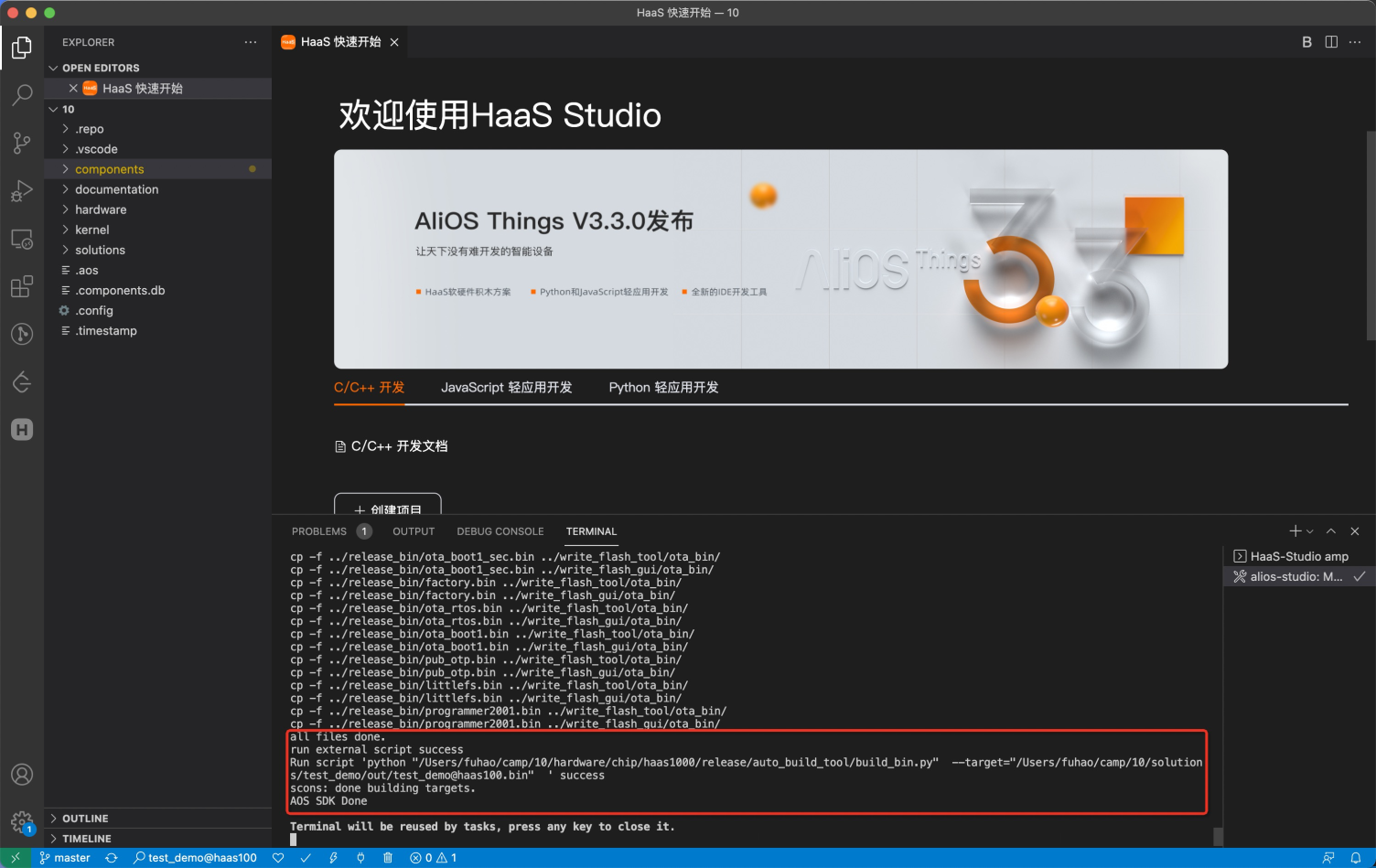
Task: Open the Manage gear icon
Action: (x=22, y=821)
